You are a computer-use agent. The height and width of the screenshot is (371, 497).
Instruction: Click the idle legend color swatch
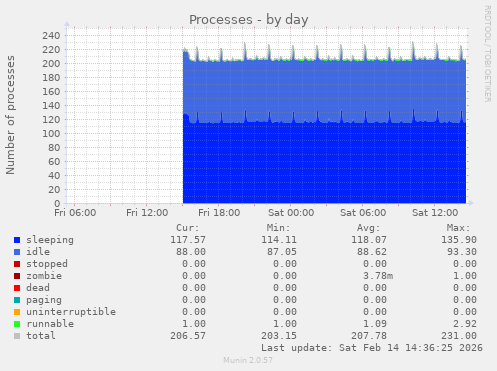(17, 252)
